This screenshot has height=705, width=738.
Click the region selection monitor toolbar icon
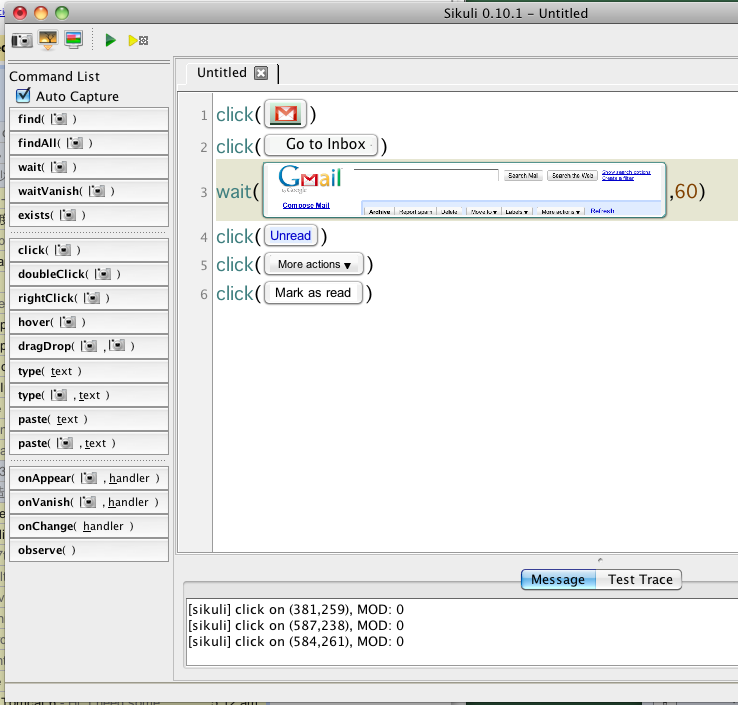click(74, 40)
